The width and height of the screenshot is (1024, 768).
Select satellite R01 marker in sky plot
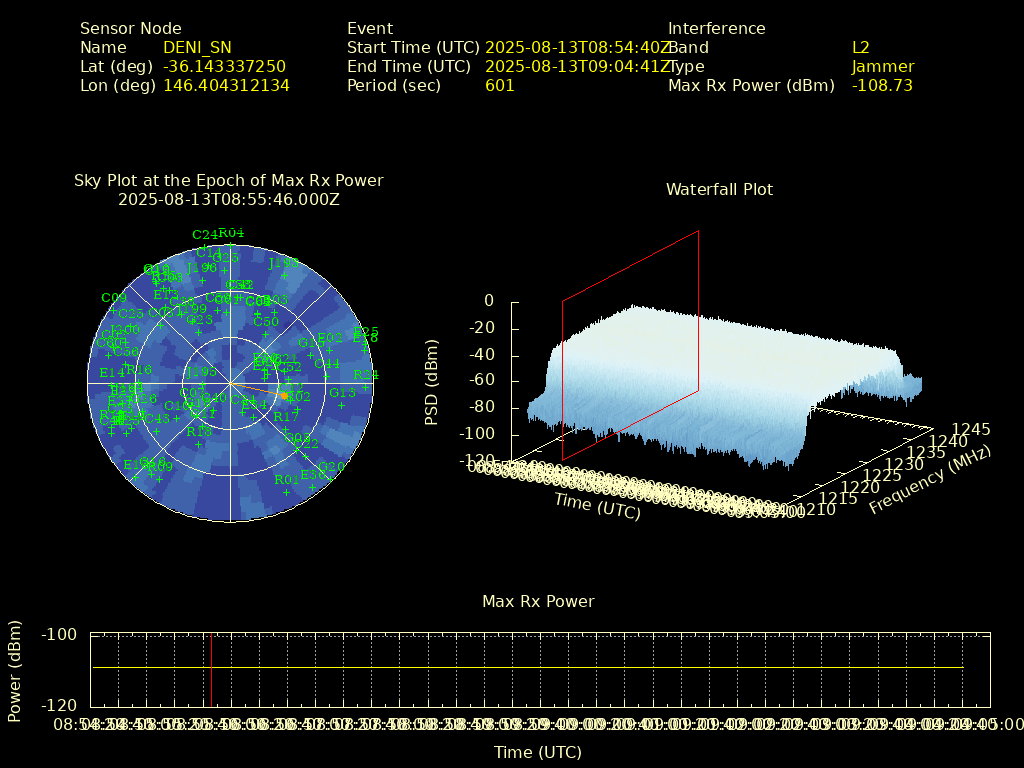click(286, 492)
